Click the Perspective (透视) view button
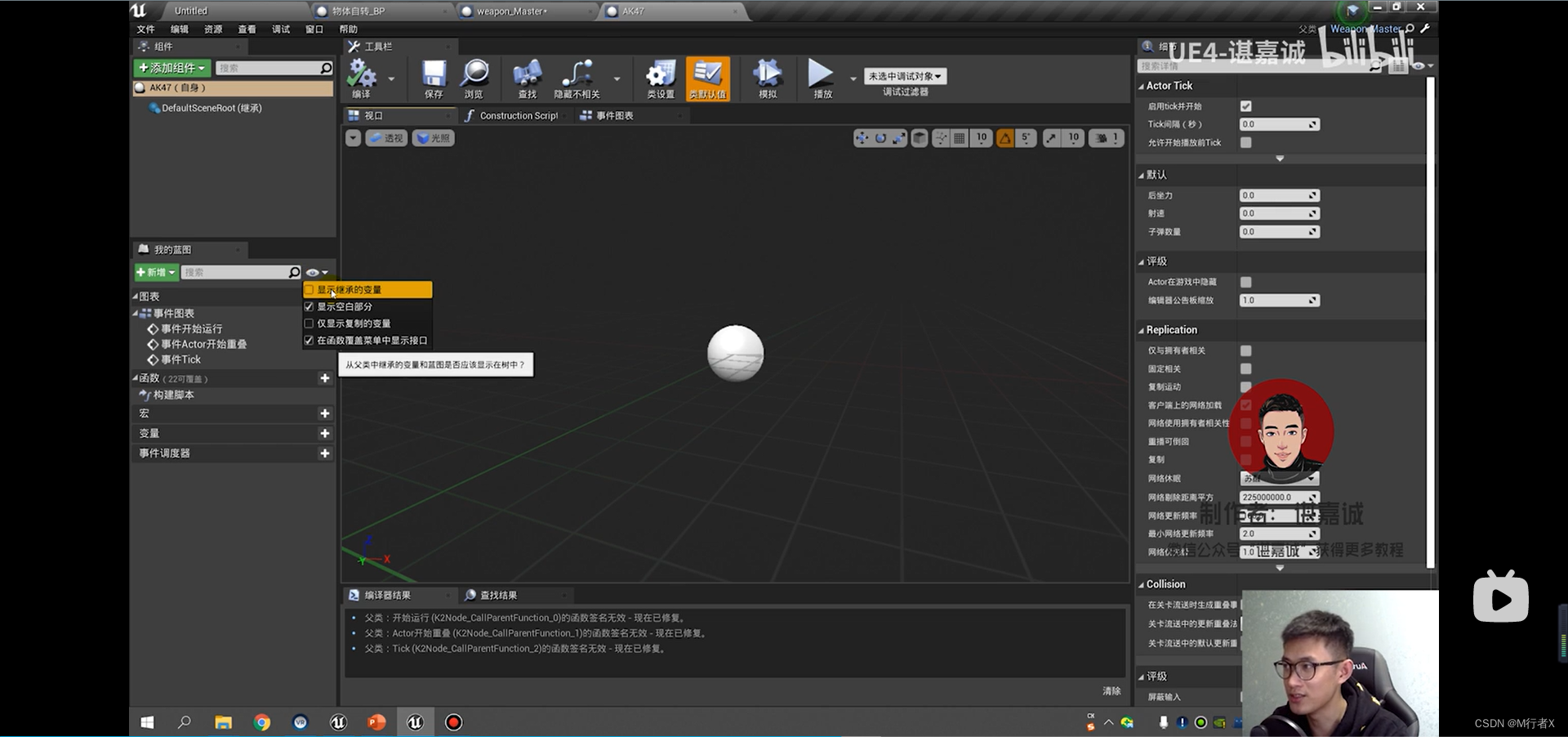 (385, 138)
